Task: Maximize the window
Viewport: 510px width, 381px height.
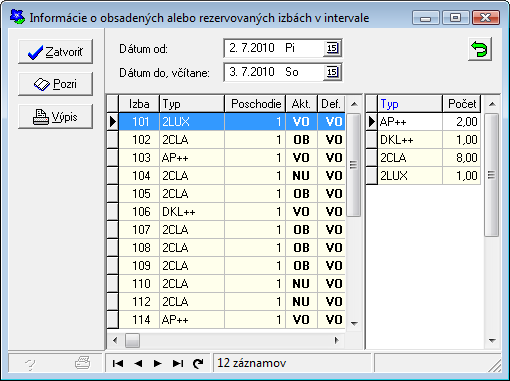Action: 456,18
